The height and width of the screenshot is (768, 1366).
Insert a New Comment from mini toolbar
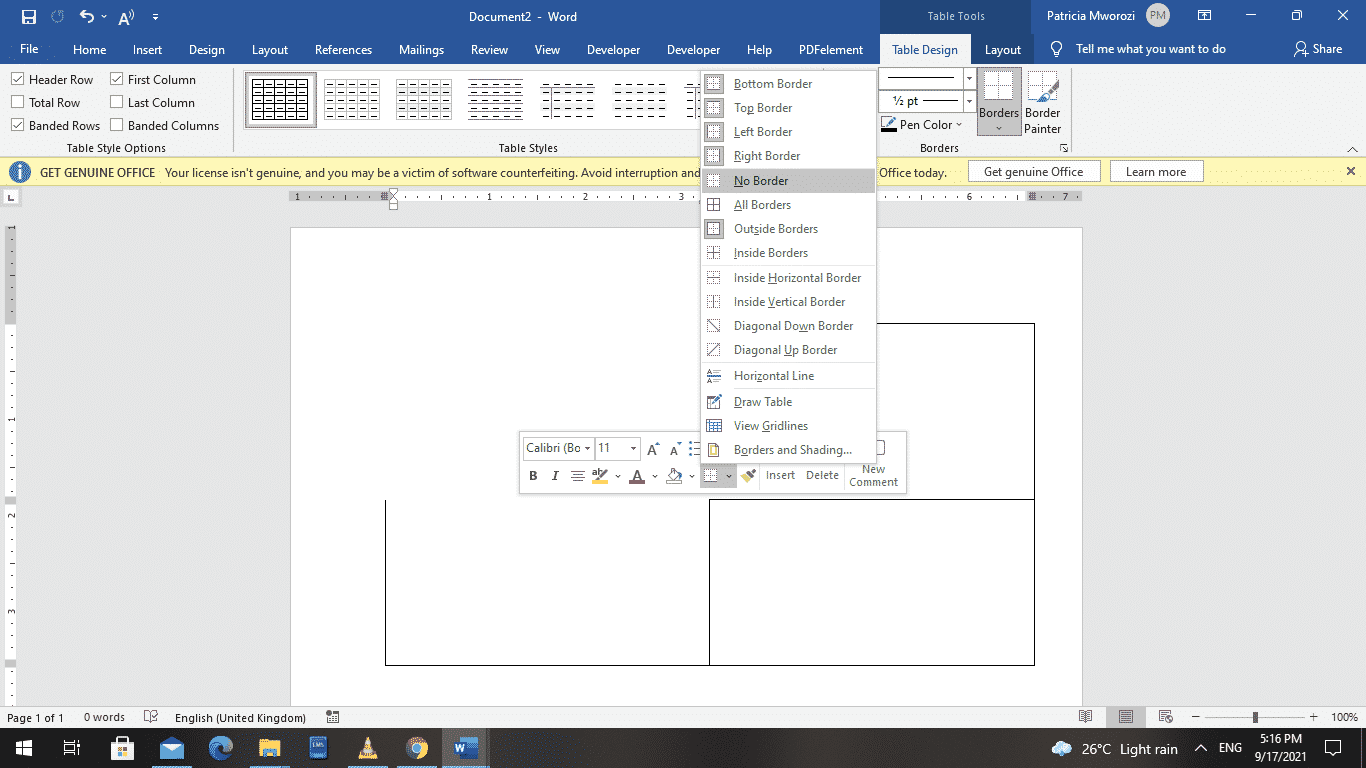tap(872, 474)
